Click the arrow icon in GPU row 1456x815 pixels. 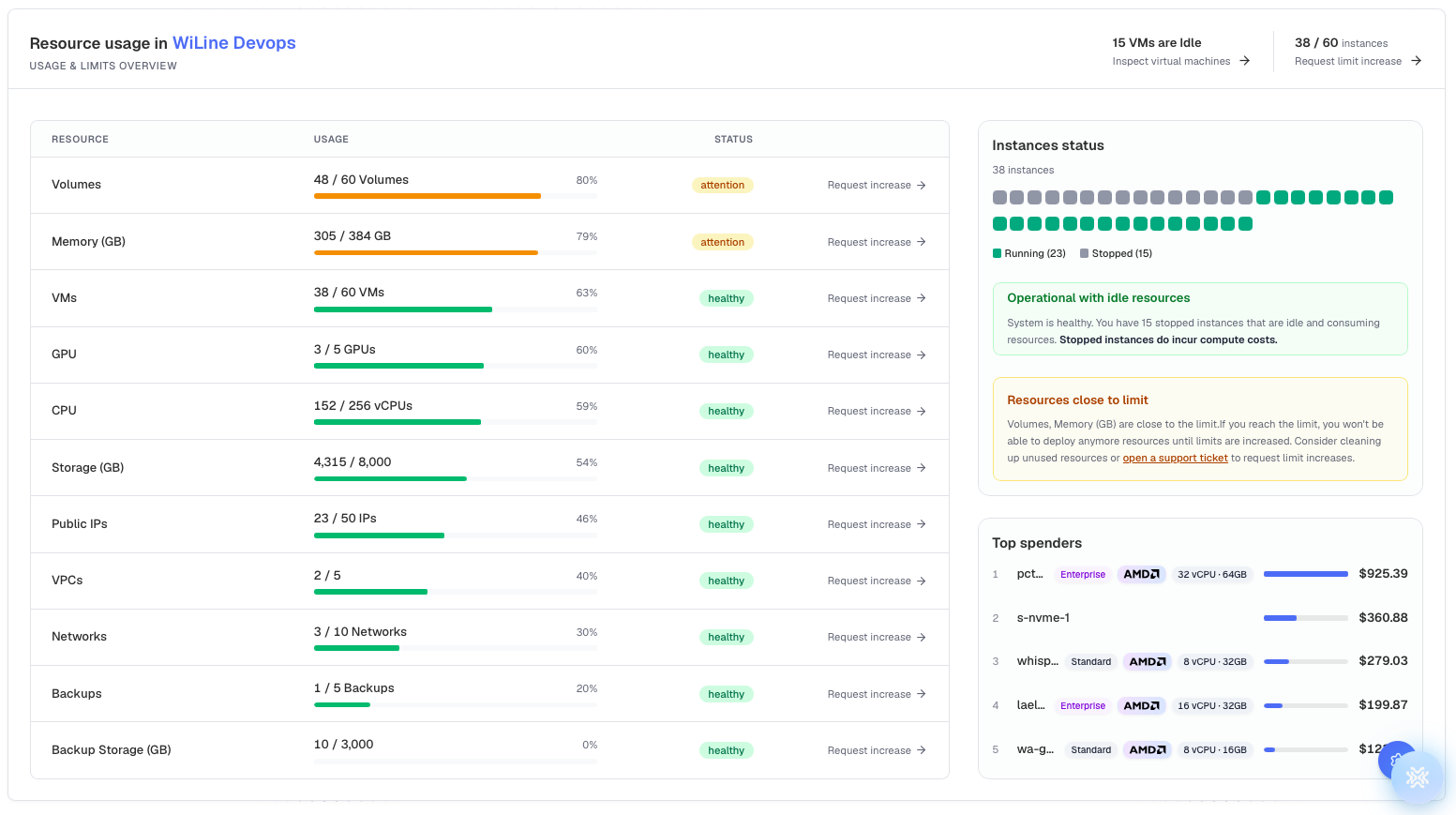[922, 355]
